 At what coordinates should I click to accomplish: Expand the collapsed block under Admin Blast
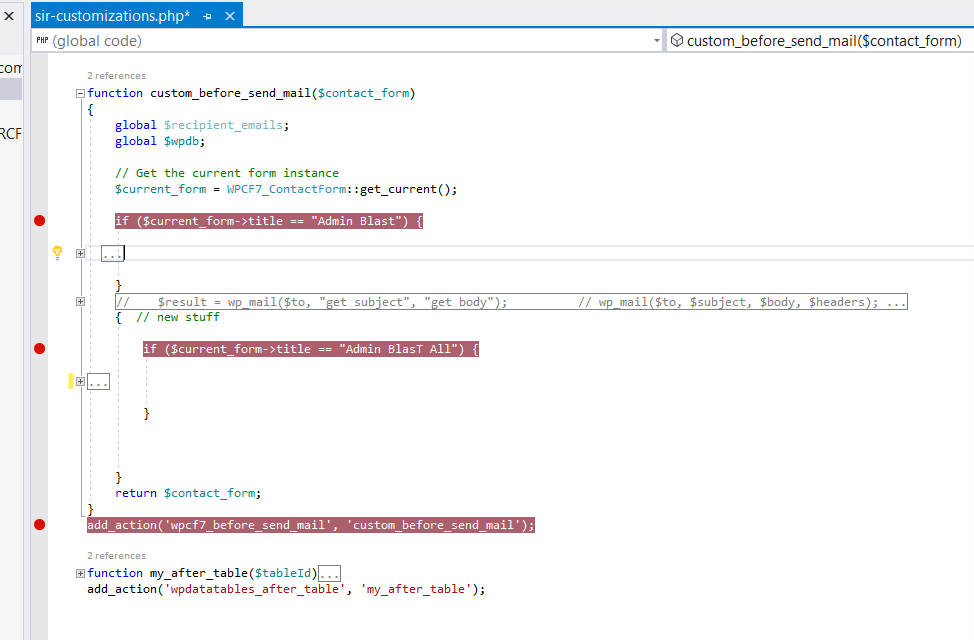pos(80,253)
